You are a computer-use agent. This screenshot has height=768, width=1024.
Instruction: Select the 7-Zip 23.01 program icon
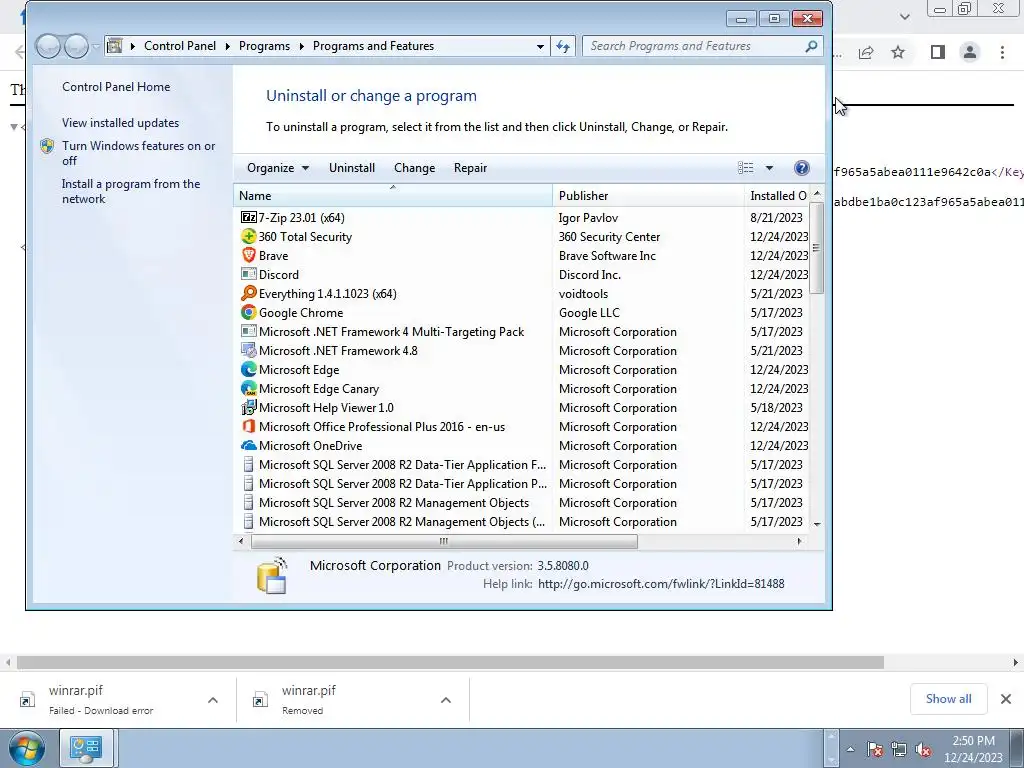coord(248,217)
